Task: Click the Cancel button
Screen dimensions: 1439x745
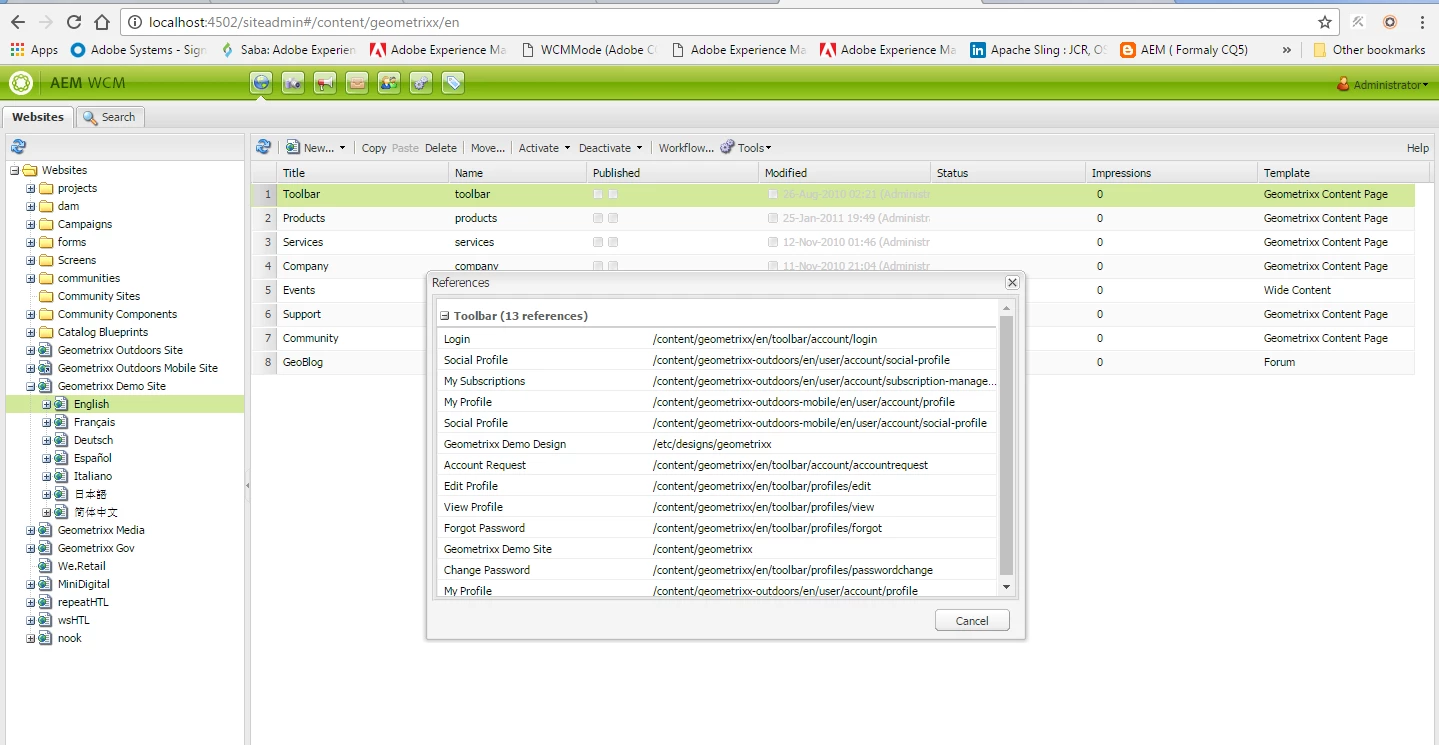Action: coord(972,621)
